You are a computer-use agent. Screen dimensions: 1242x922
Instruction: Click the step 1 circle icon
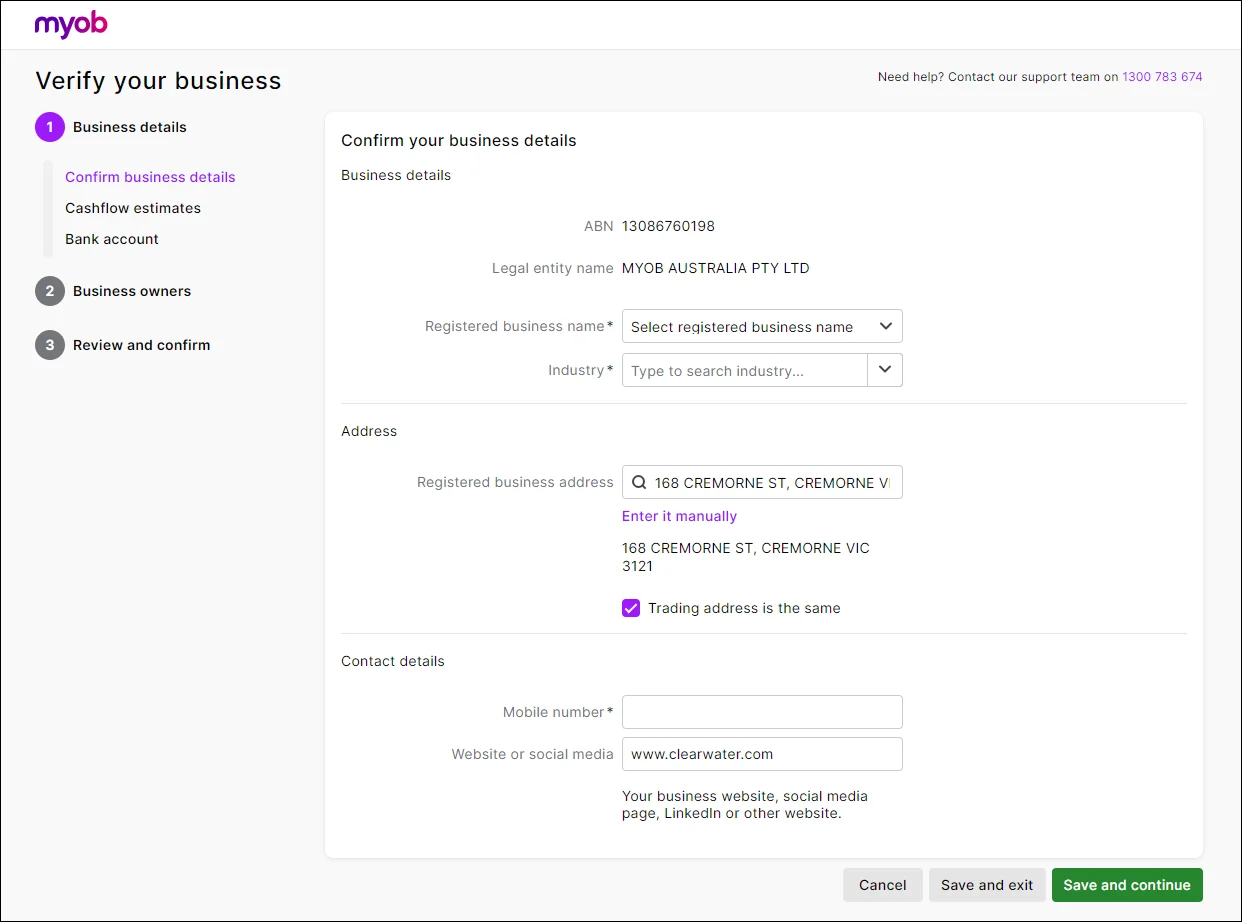point(50,127)
